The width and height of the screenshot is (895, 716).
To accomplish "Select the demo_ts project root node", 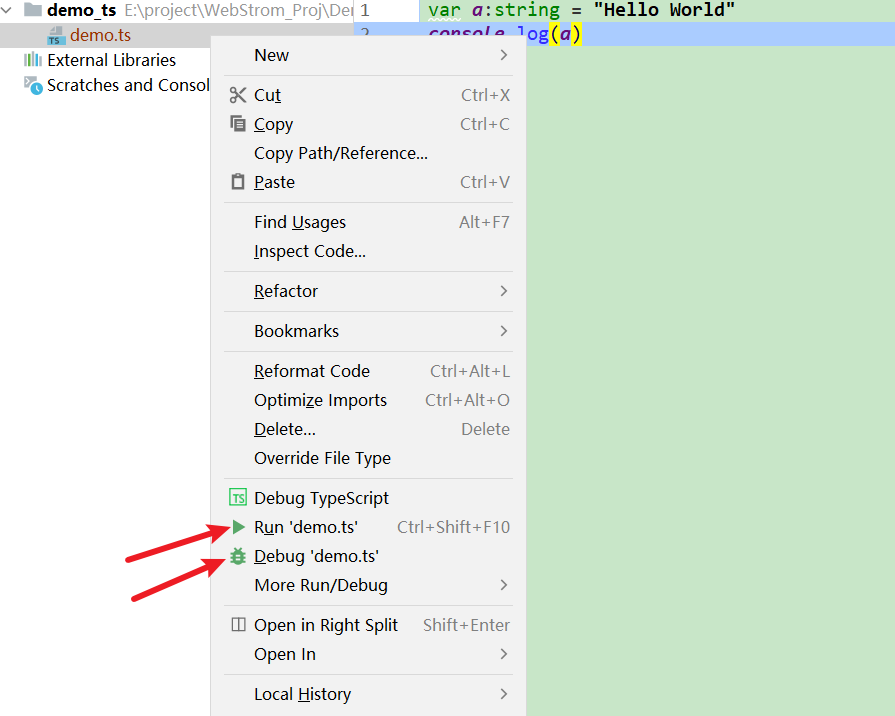I will (82, 10).
